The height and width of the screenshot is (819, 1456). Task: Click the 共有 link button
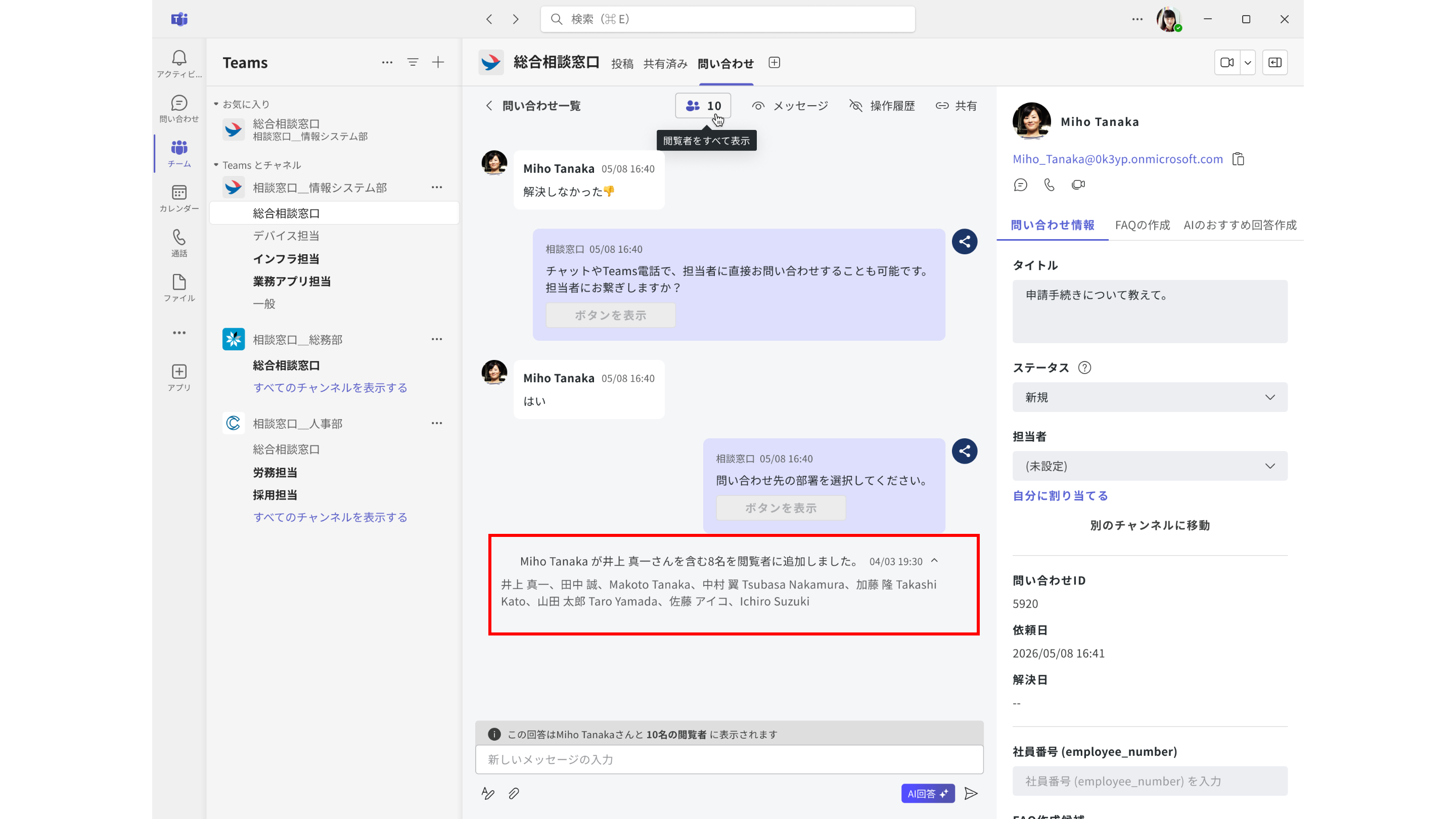(x=957, y=106)
